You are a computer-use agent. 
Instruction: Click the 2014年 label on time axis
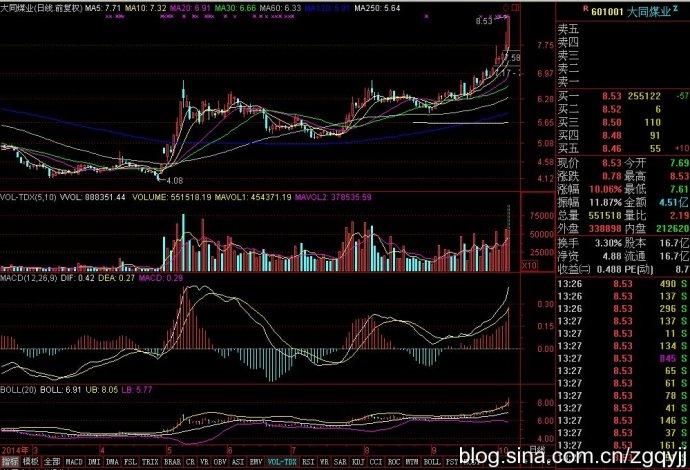click(x=15, y=450)
